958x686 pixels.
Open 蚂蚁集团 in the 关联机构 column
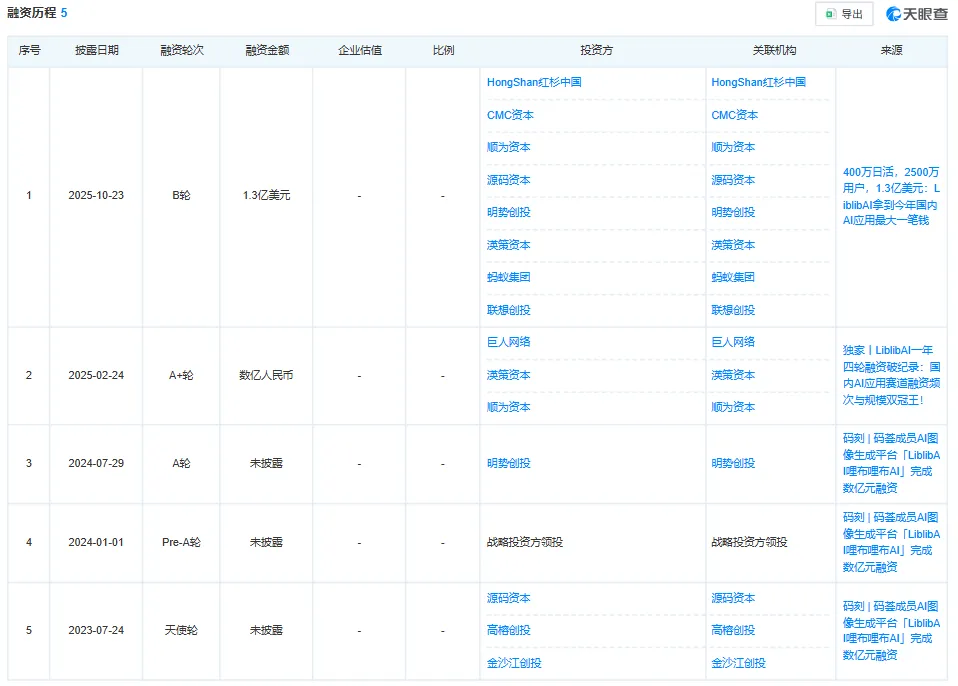733,277
